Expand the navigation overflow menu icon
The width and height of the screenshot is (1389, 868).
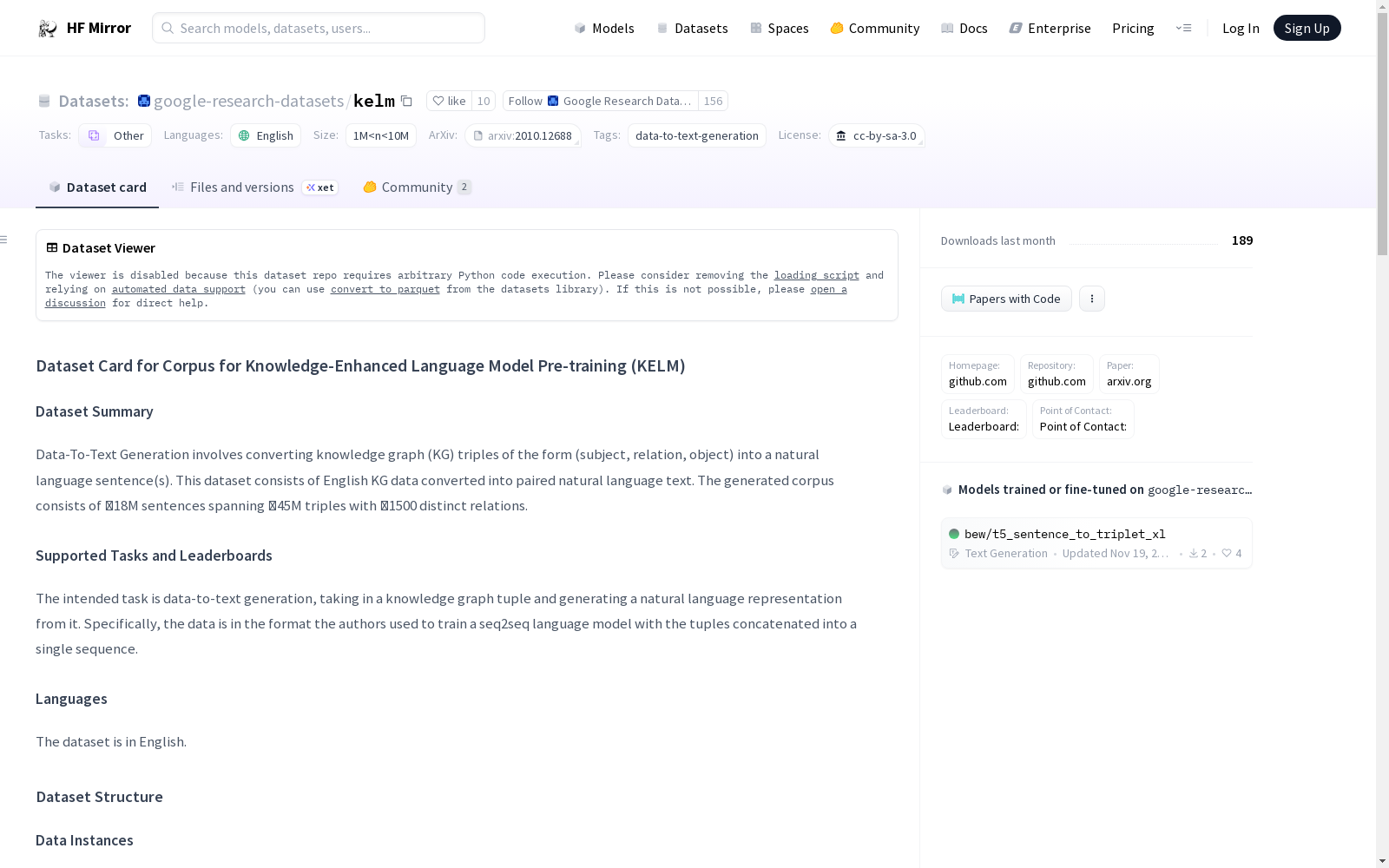(1183, 28)
